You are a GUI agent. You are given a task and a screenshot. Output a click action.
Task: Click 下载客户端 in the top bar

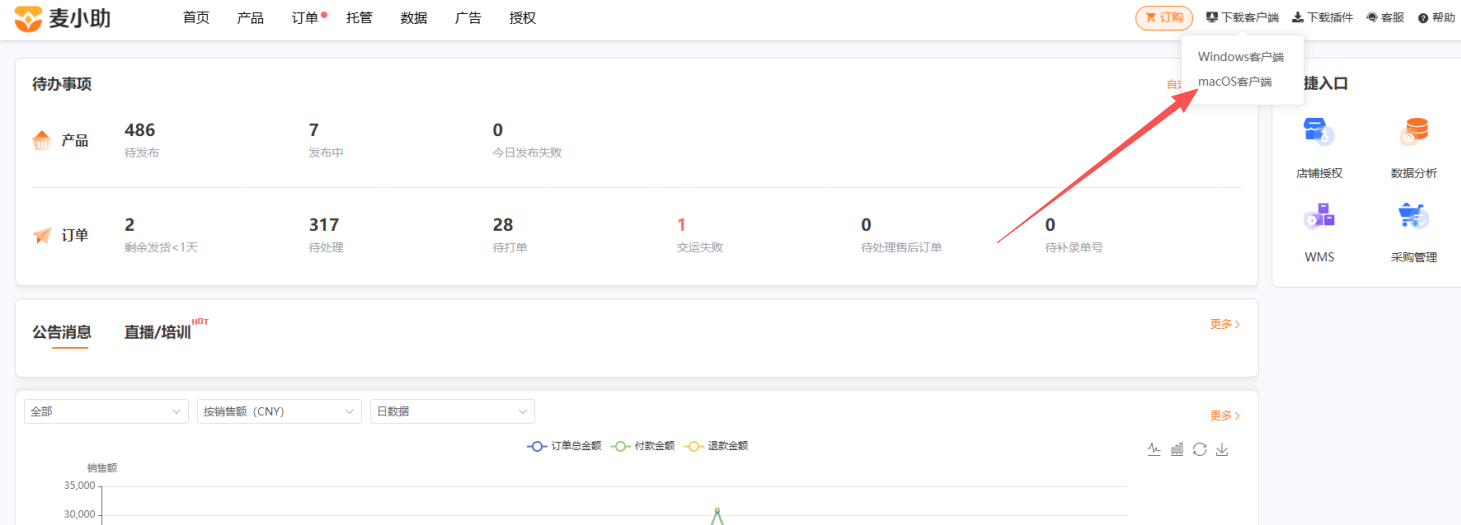[x=1242, y=17]
